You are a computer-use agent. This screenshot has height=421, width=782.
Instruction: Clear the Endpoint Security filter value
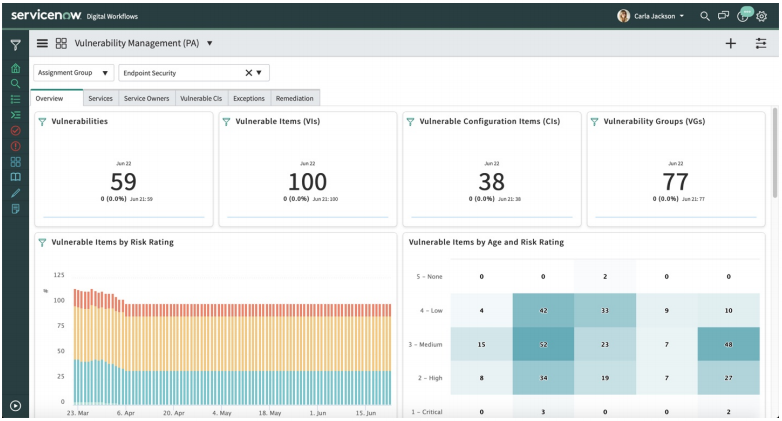(249, 73)
